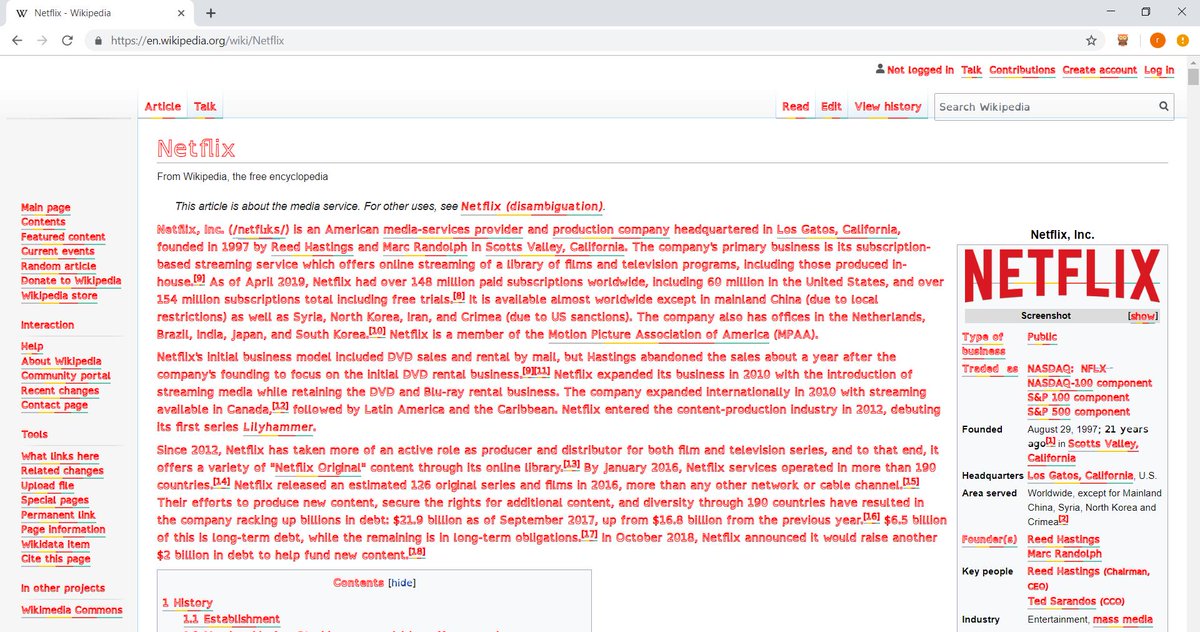
Task: Open Featured content sidebar link
Action: click(63, 237)
